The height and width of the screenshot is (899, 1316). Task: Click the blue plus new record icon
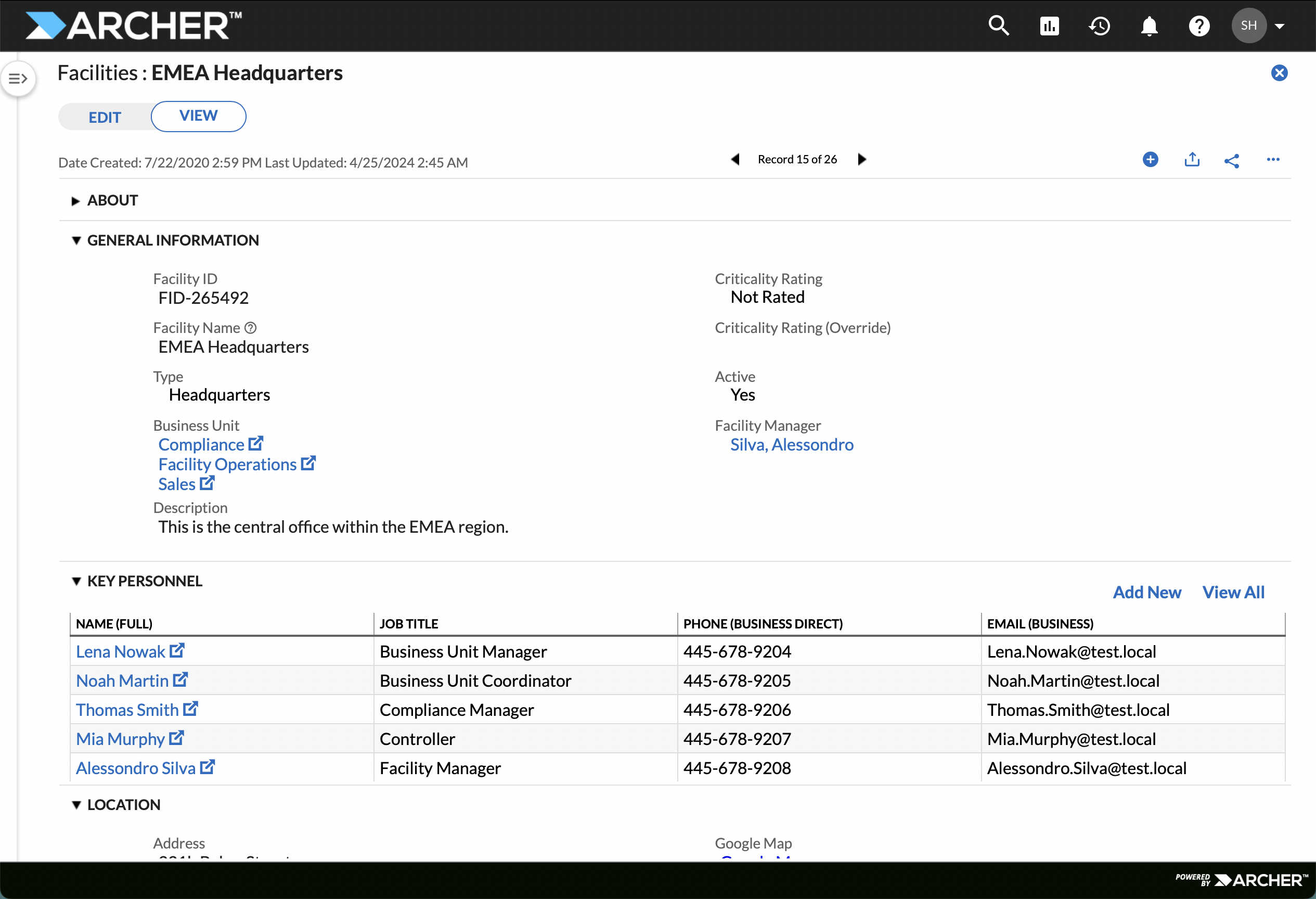click(x=1150, y=160)
